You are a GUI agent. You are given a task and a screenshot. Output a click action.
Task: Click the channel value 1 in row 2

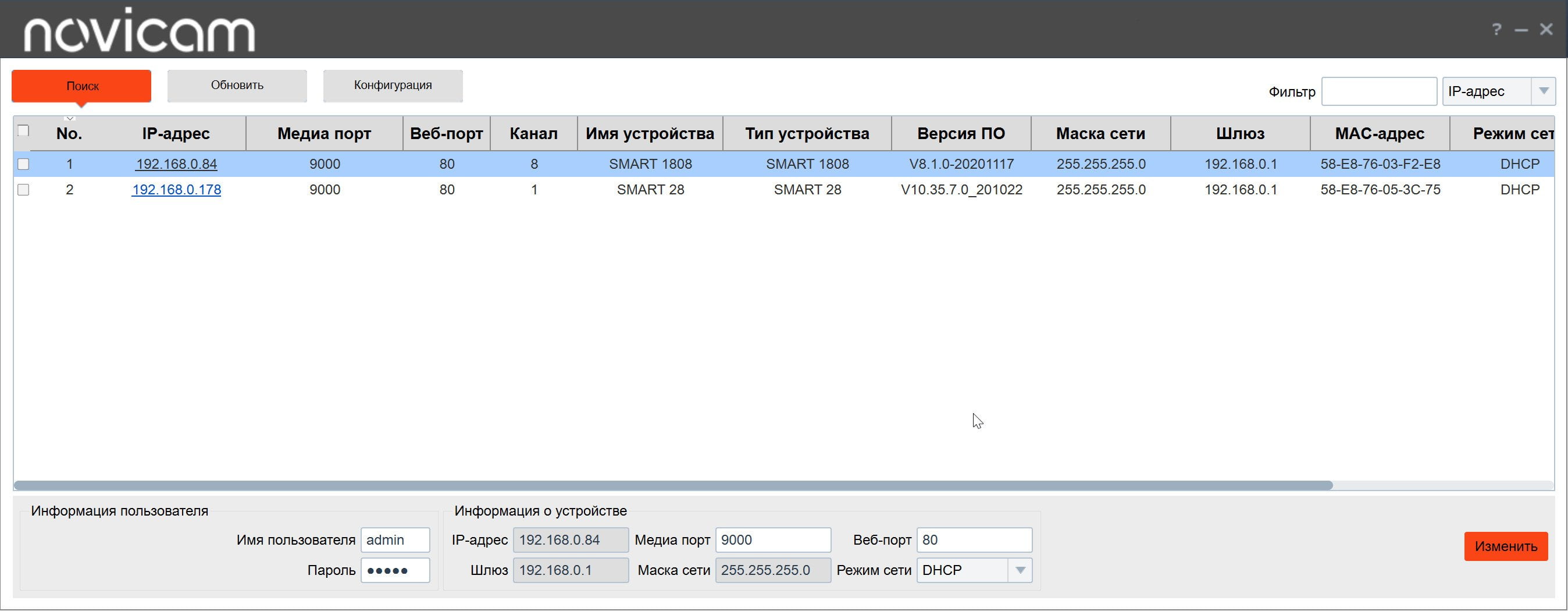click(534, 190)
